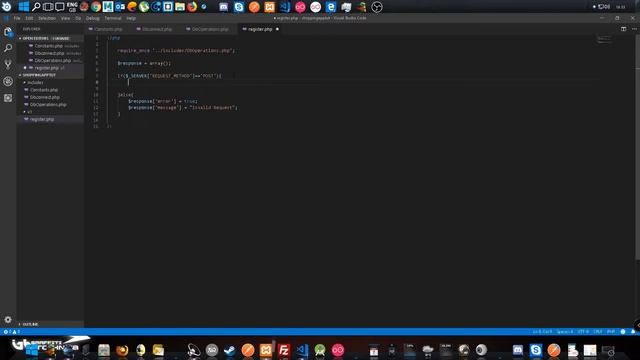
Task: Open Microsoft Edge from the top bar
Action: point(331,7)
